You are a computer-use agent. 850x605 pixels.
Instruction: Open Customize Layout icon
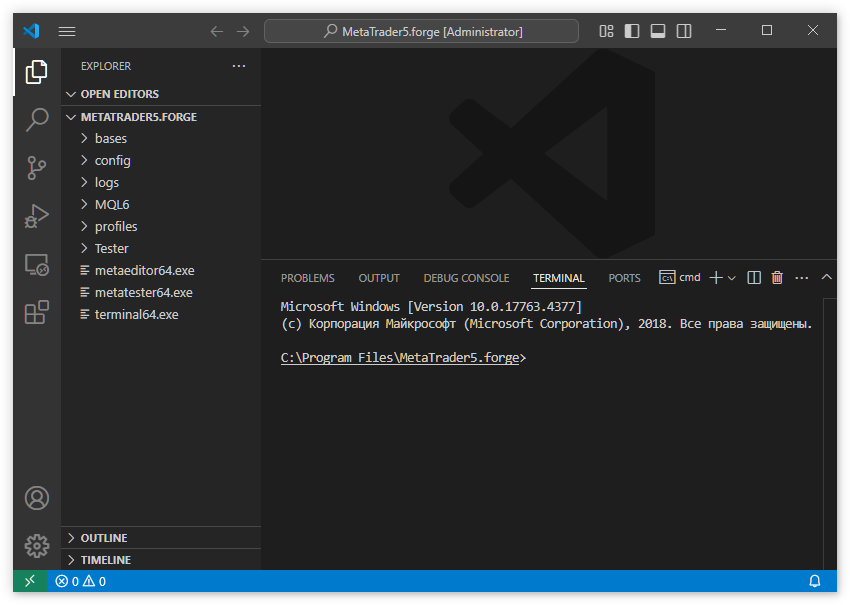click(x=606, y=31)
